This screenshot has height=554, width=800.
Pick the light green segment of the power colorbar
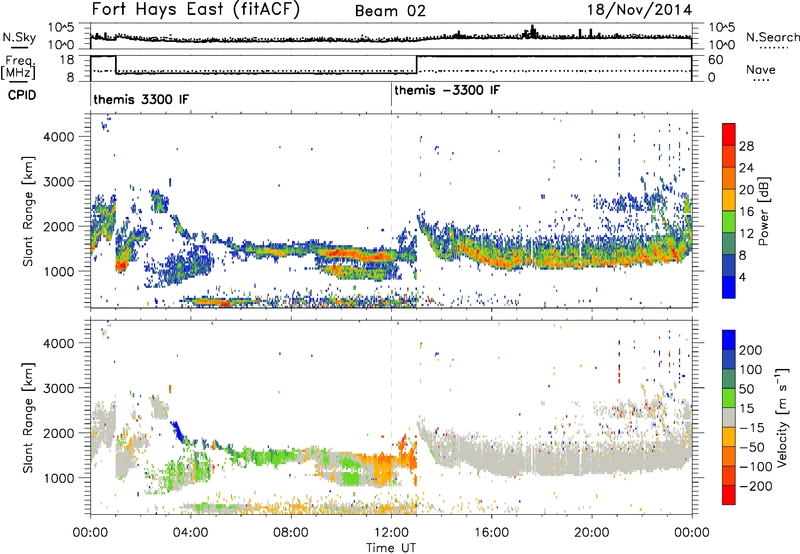pyautogui.click(x=729, y=222)
